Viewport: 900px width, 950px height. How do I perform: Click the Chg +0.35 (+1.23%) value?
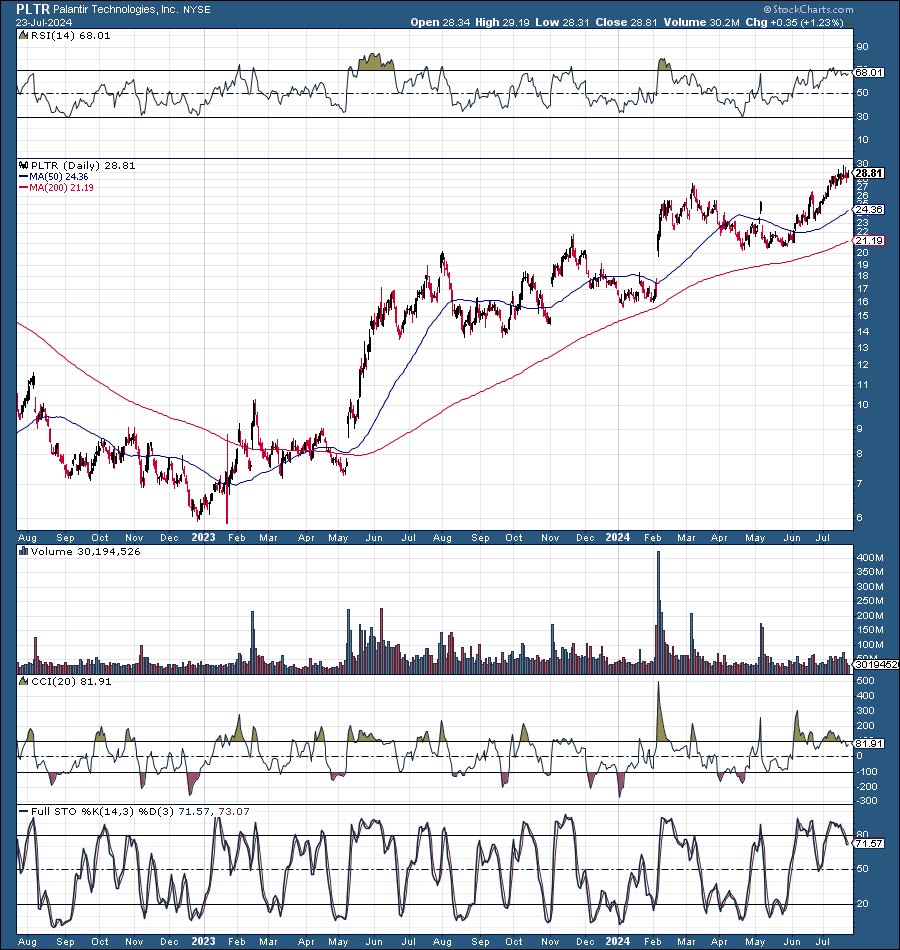click(794, 22)
